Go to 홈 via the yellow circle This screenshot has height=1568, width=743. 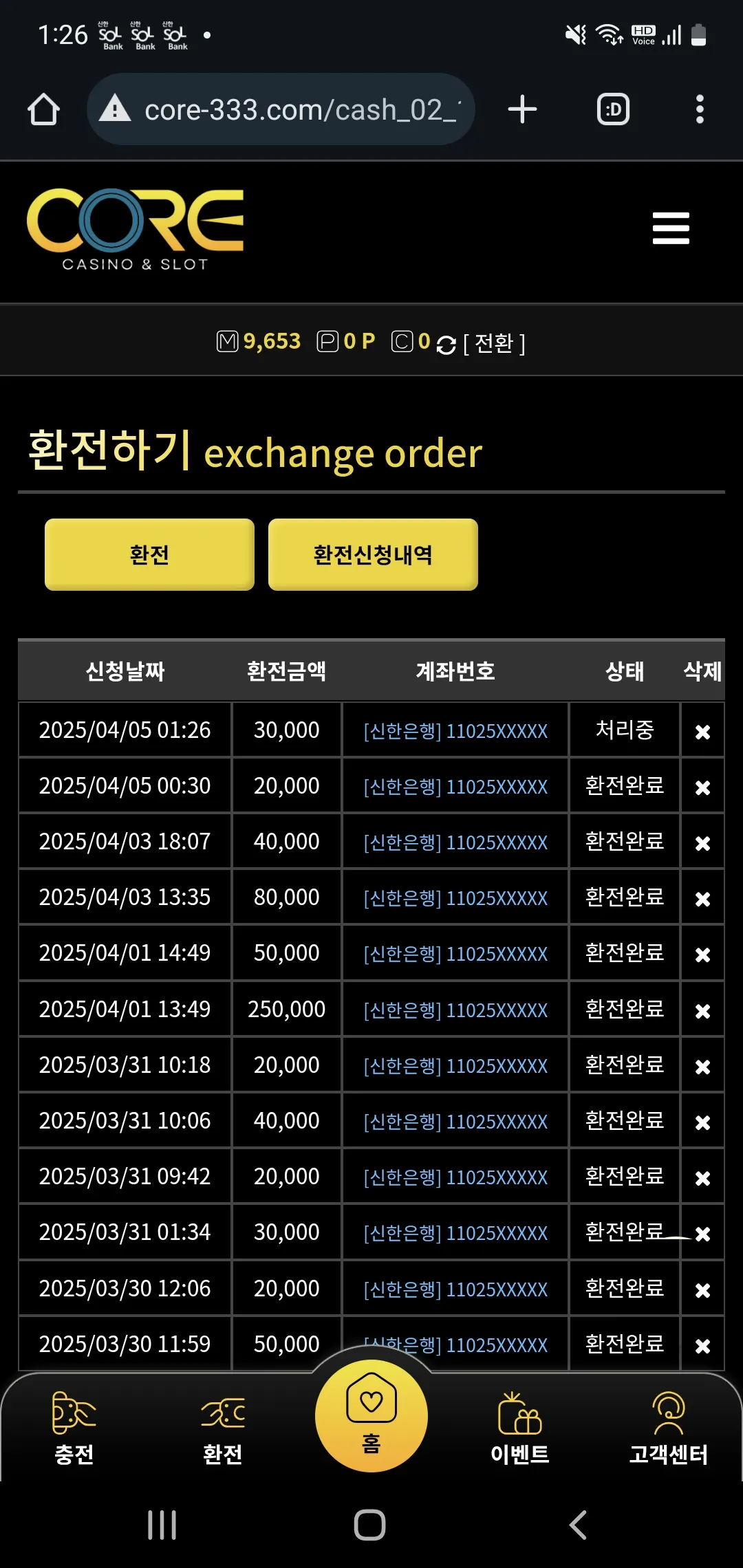(371, 1416)
